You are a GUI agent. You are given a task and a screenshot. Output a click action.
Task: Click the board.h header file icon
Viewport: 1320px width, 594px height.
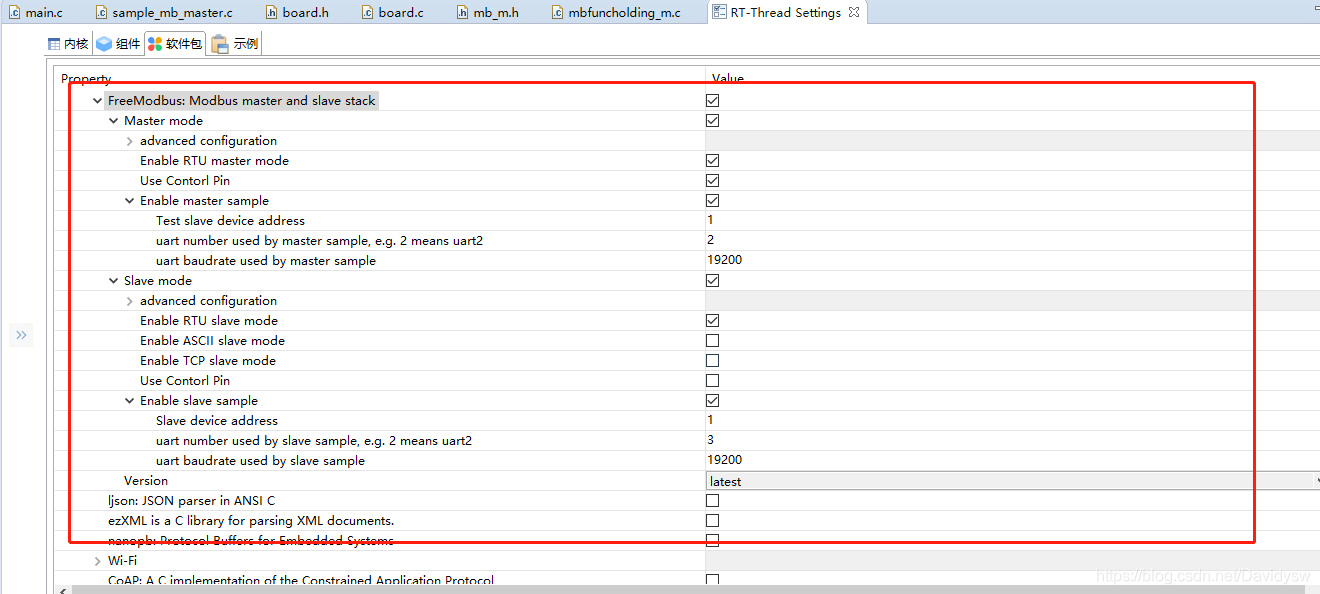point(272,13)
